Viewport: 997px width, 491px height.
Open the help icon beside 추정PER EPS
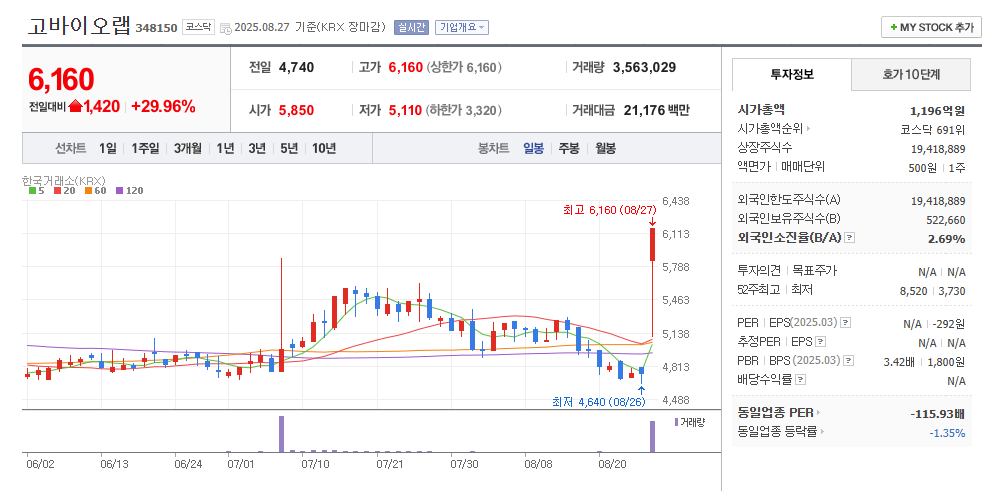pyautogui.click(x=820, y=342)
